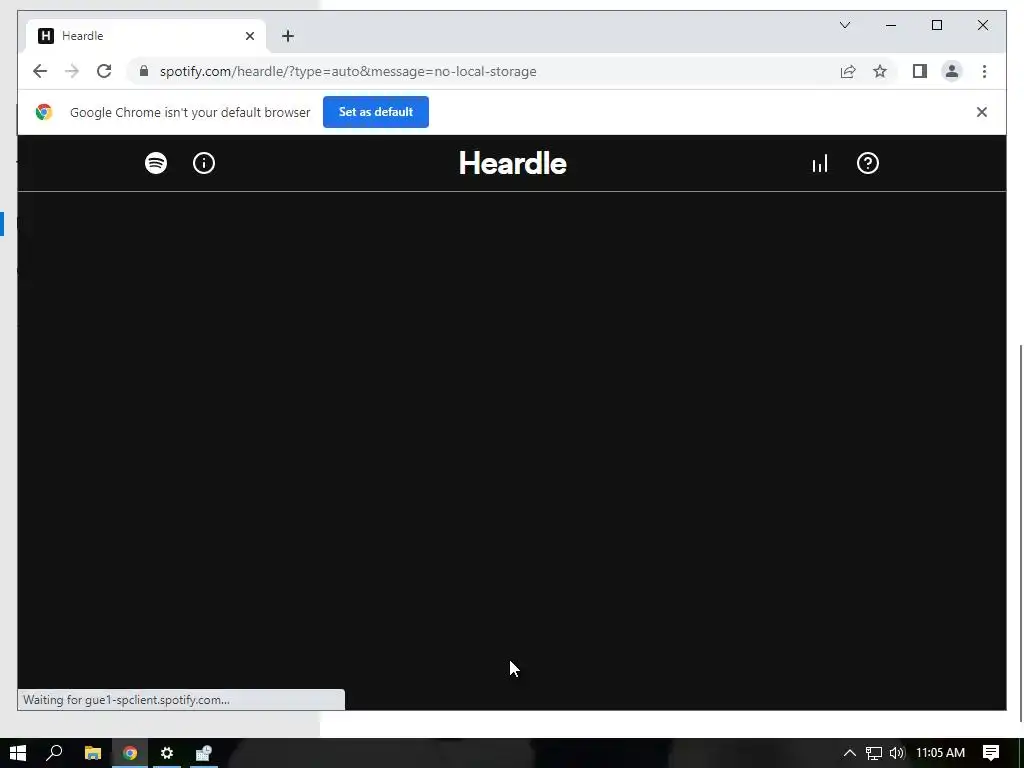
Task: Open Settings gear in the taskbar
Action: 167,753
